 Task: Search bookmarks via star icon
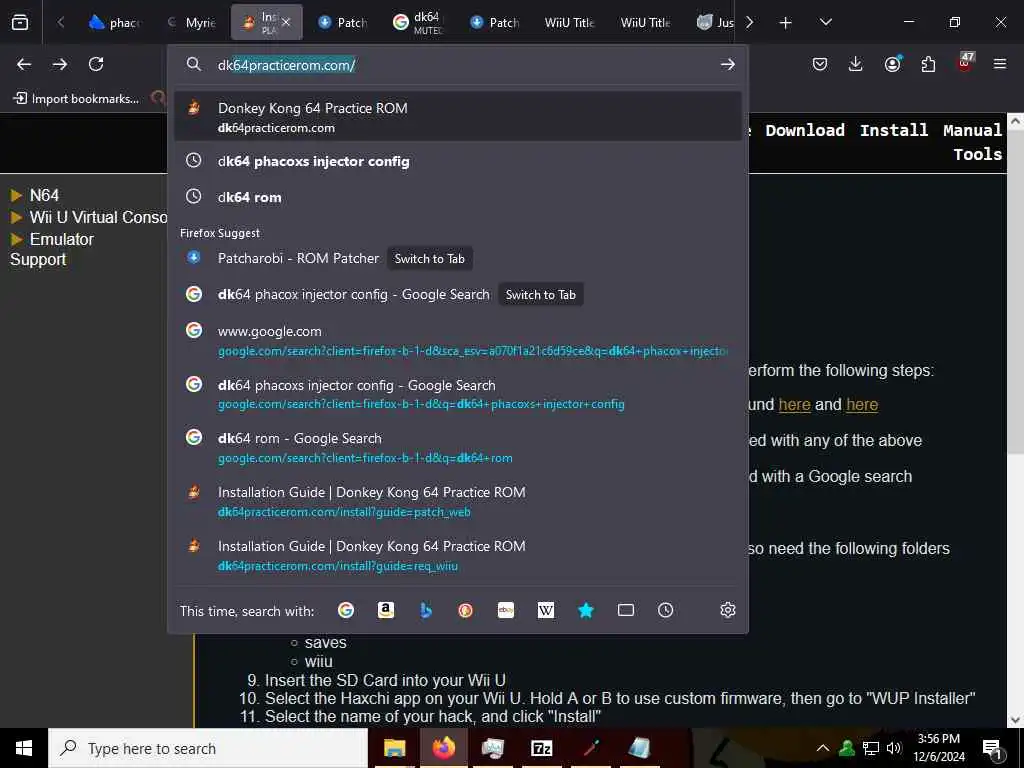(x=586, y=610)
